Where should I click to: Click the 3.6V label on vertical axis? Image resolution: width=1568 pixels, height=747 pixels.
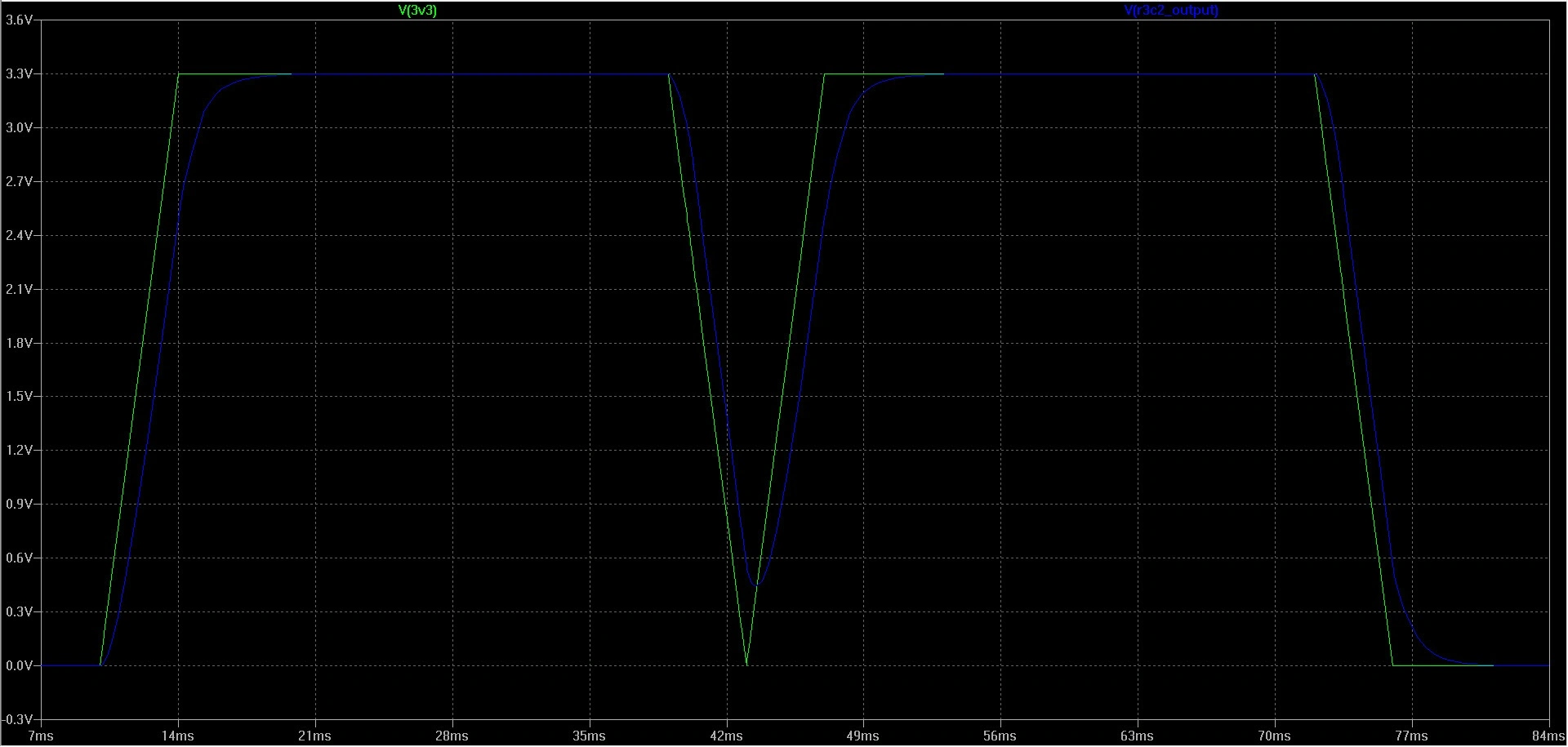click(19, 20)
